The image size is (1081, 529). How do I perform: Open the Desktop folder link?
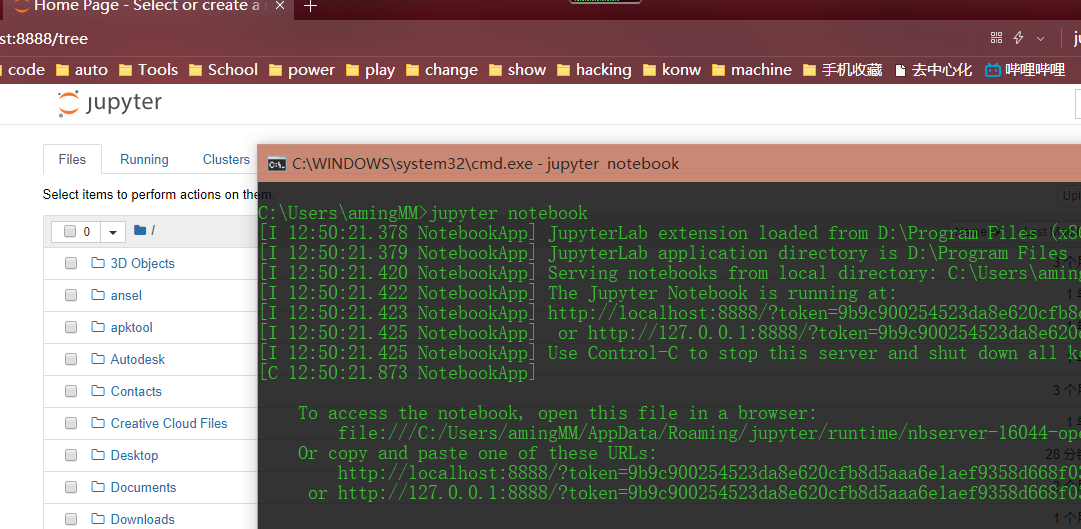pos(134,455)
